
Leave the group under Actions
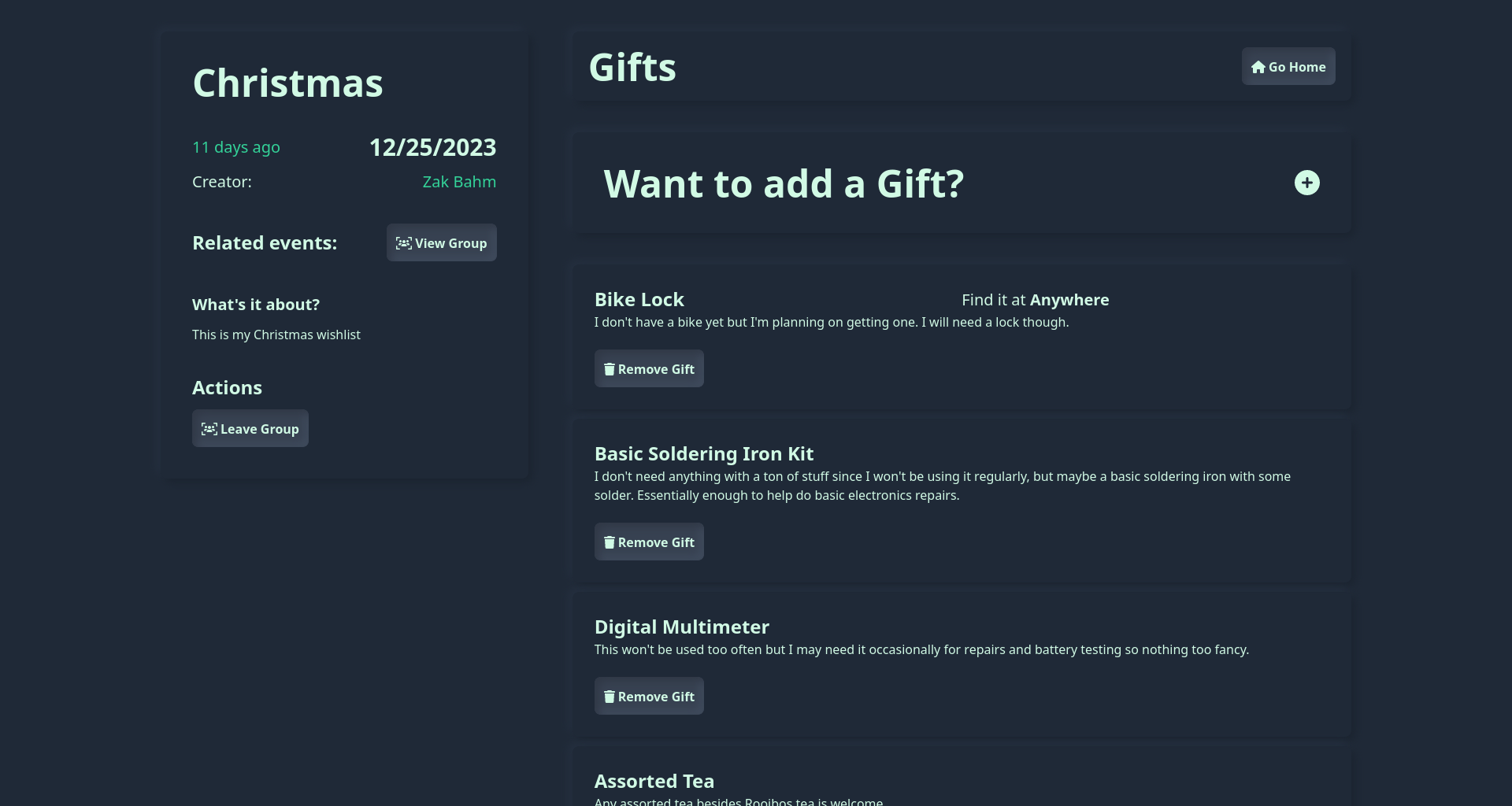[250, 428]
